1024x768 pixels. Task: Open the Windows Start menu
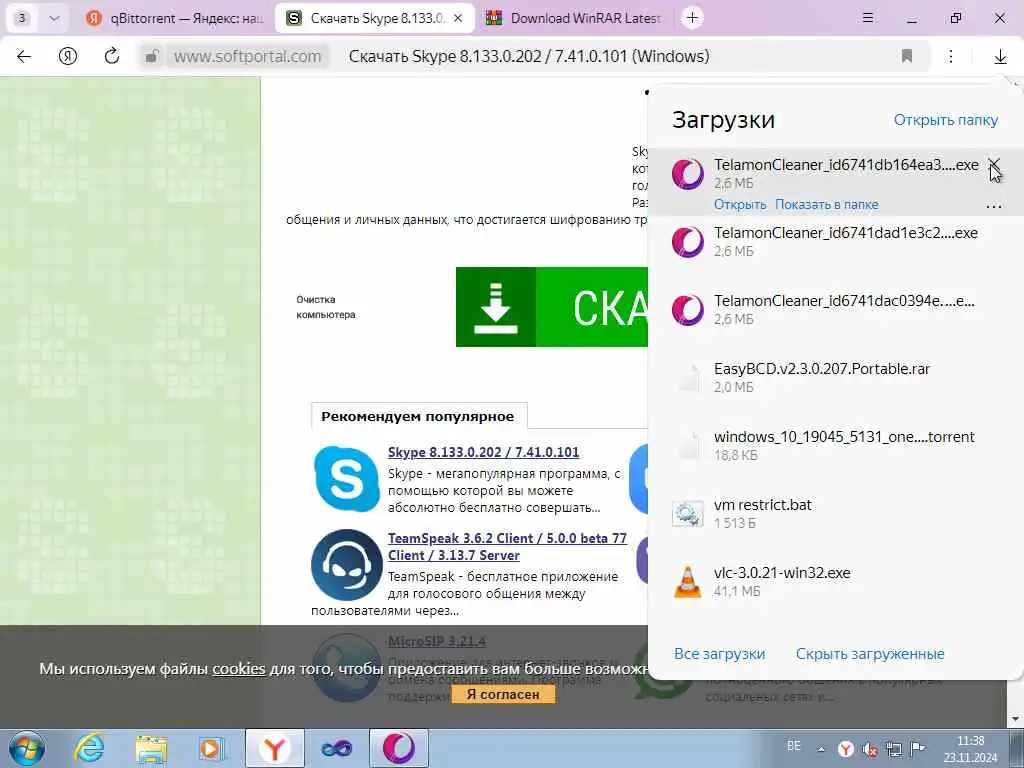click(x=26, y=748)
